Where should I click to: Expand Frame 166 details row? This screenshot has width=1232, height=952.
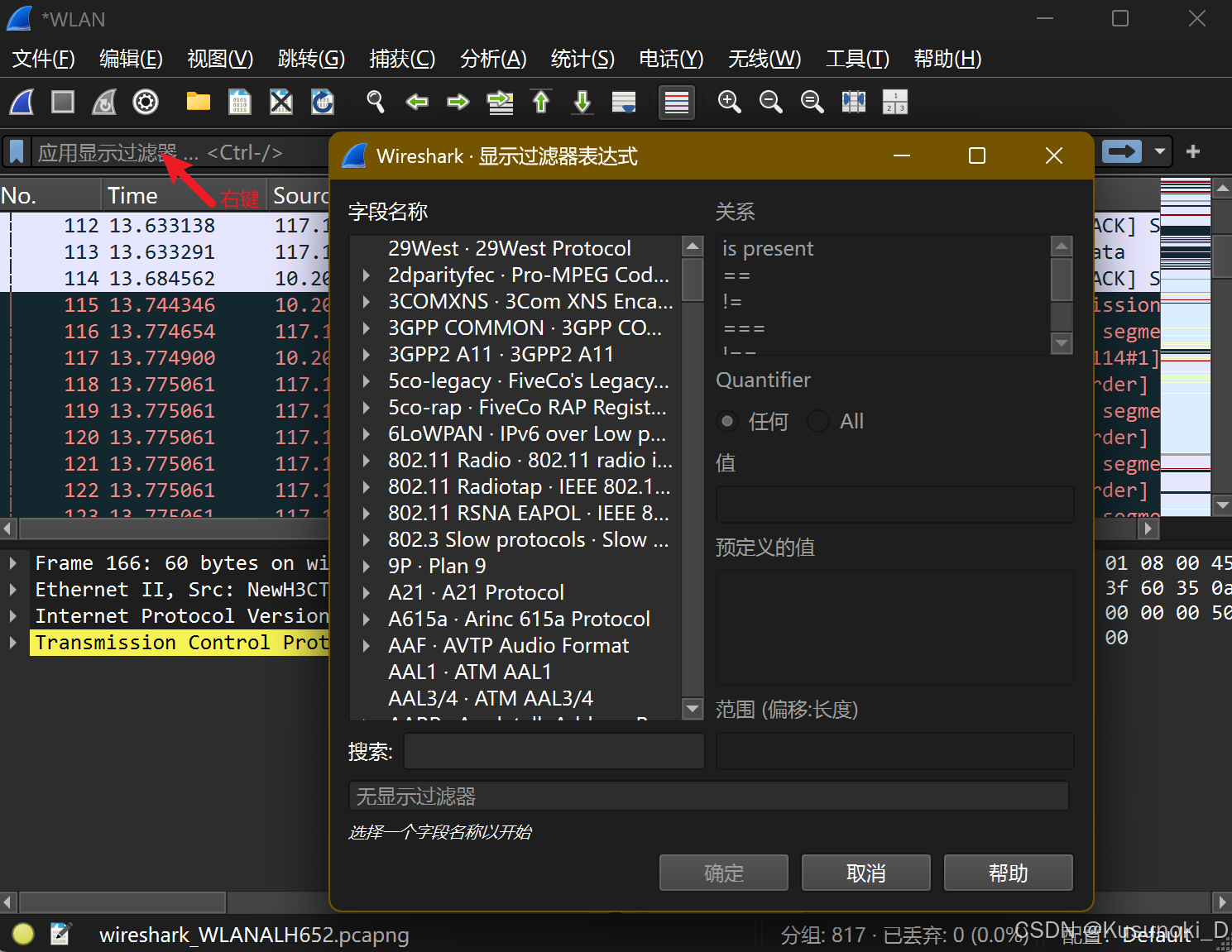[13, 563]
